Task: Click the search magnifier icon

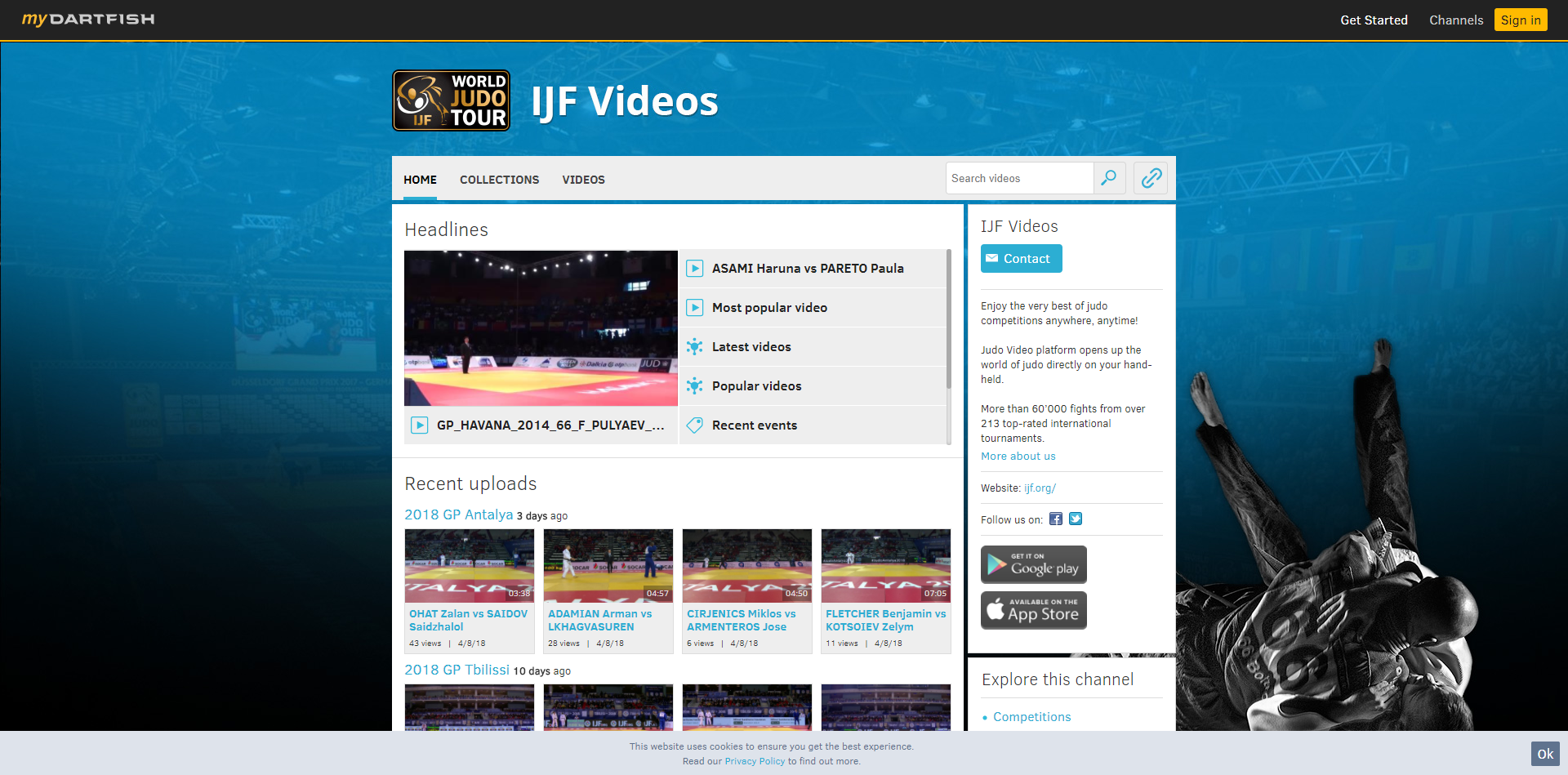Action: (1109, 178)
